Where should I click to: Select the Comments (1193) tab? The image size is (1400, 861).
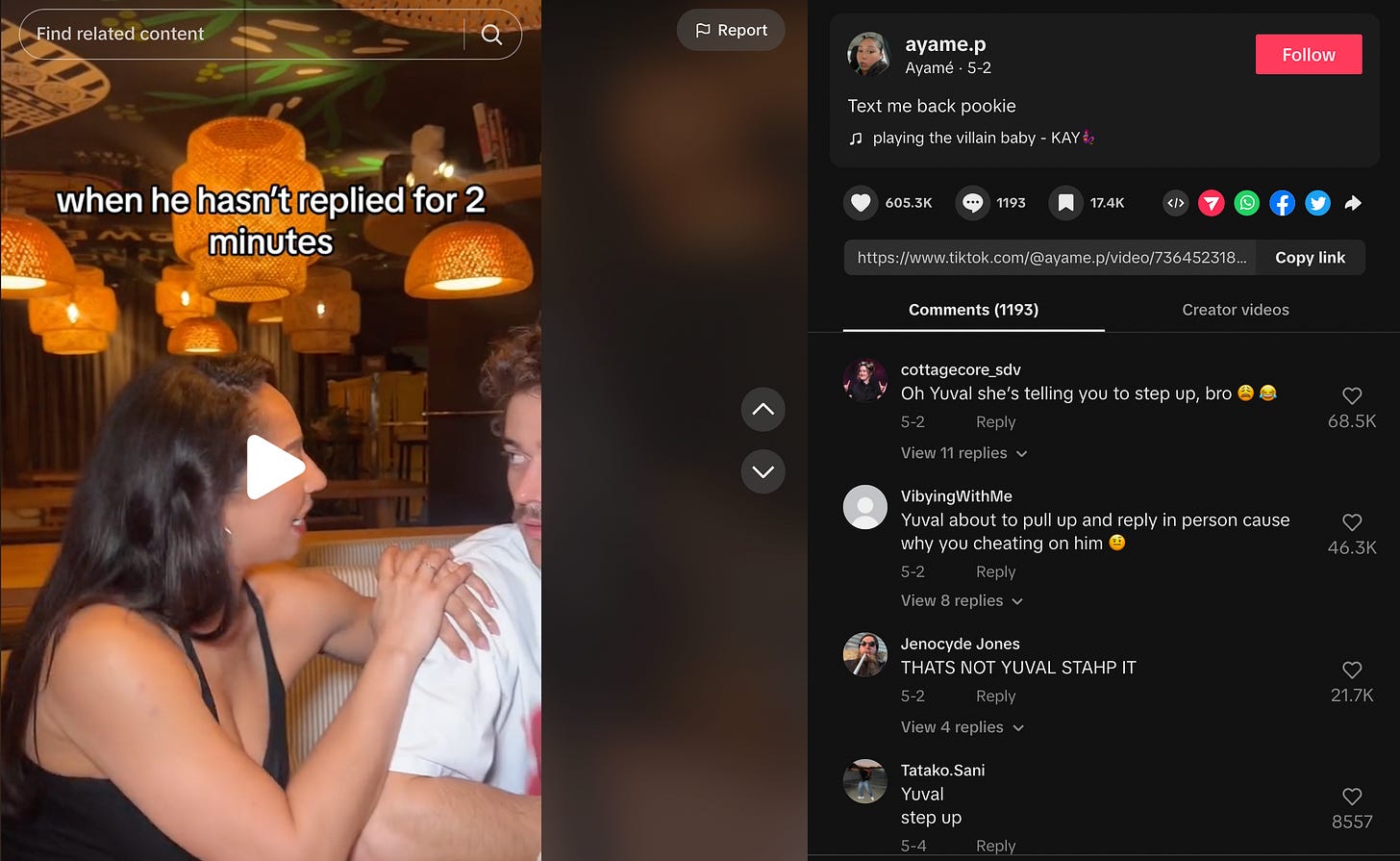coord(973,310)
